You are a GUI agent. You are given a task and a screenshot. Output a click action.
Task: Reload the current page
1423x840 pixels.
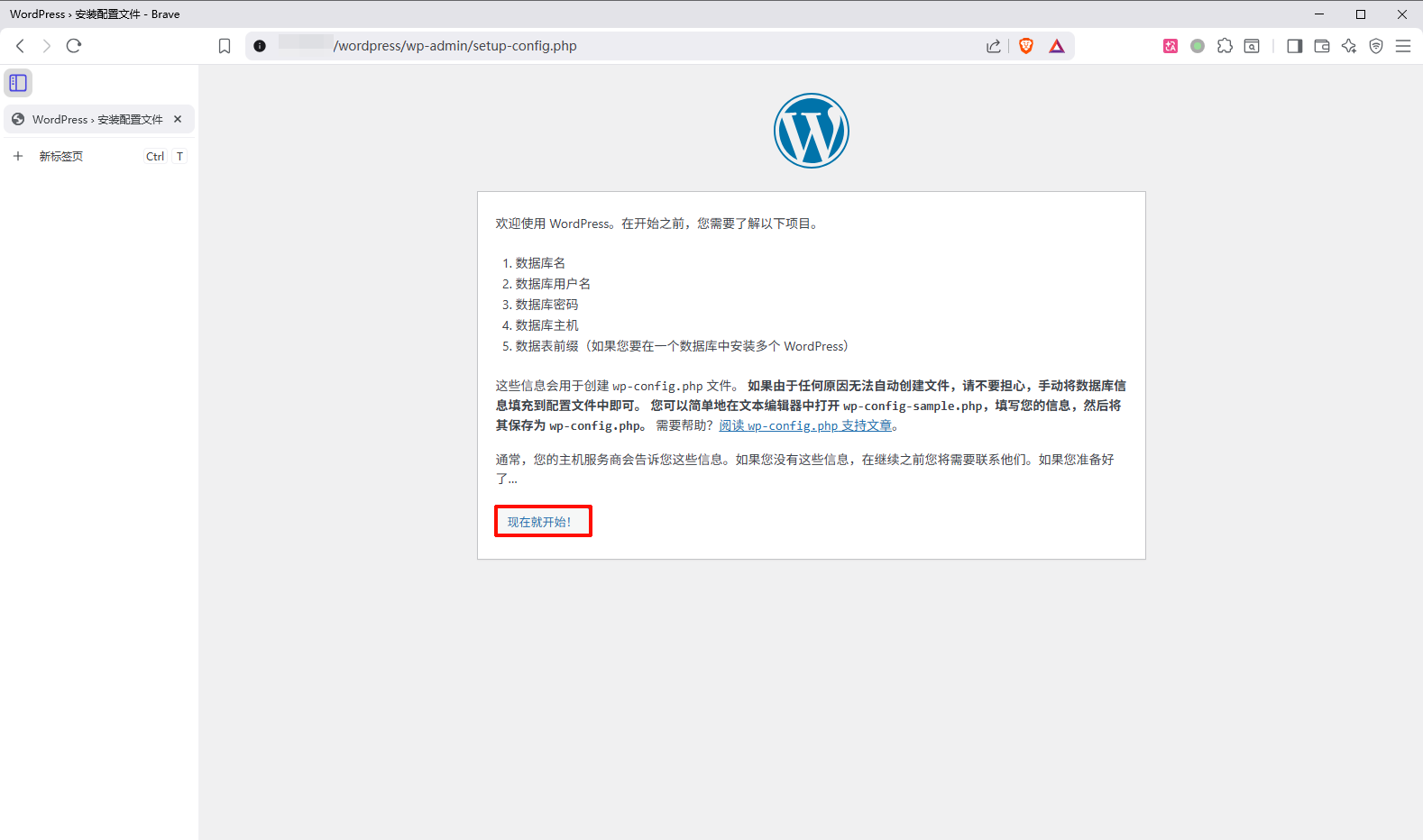pyautogui.click(x=74, y=46)
